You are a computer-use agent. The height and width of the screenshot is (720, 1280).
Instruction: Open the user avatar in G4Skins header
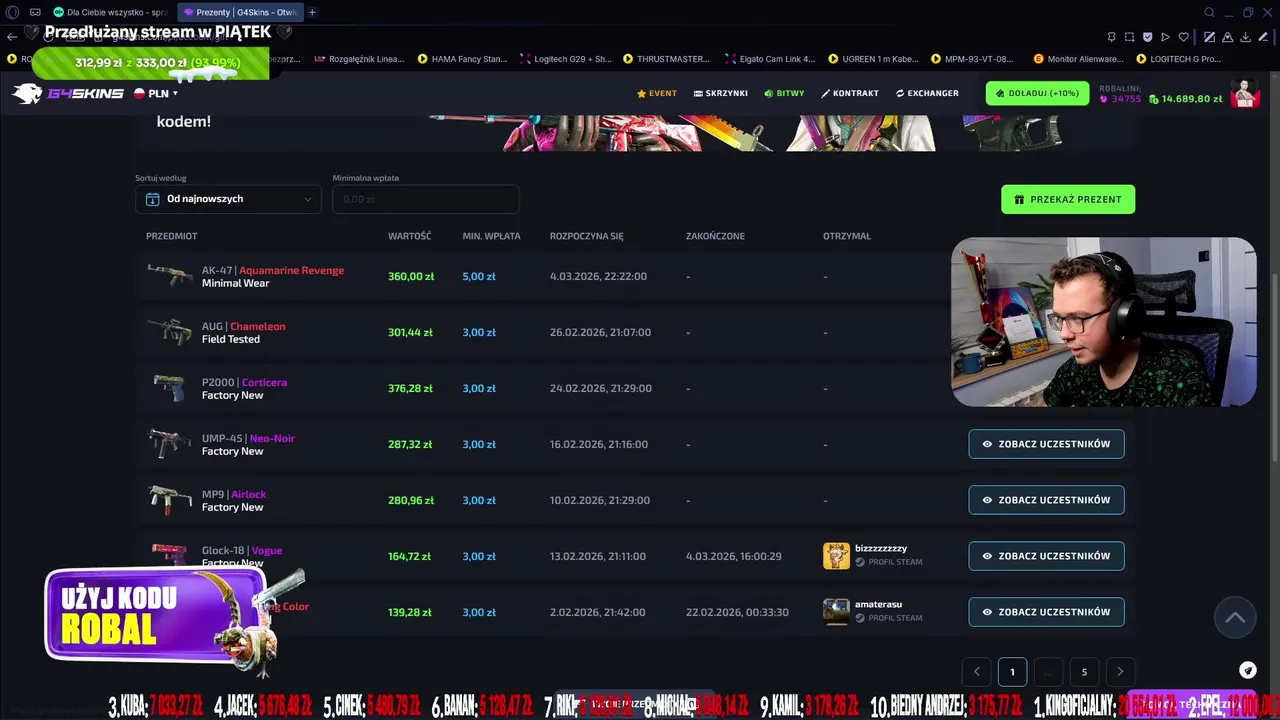click(1245, 93)
